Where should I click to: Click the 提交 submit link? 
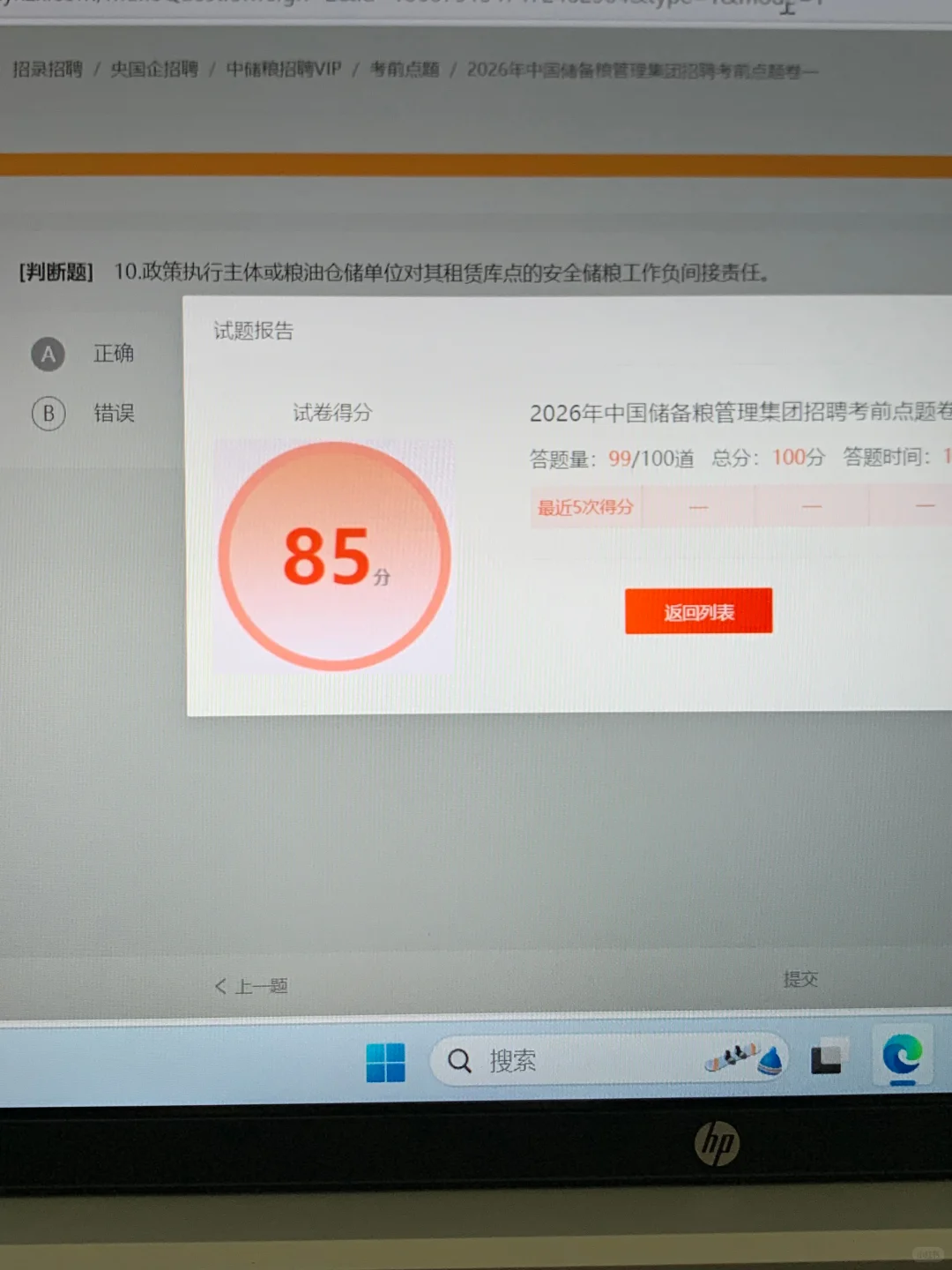800,978
